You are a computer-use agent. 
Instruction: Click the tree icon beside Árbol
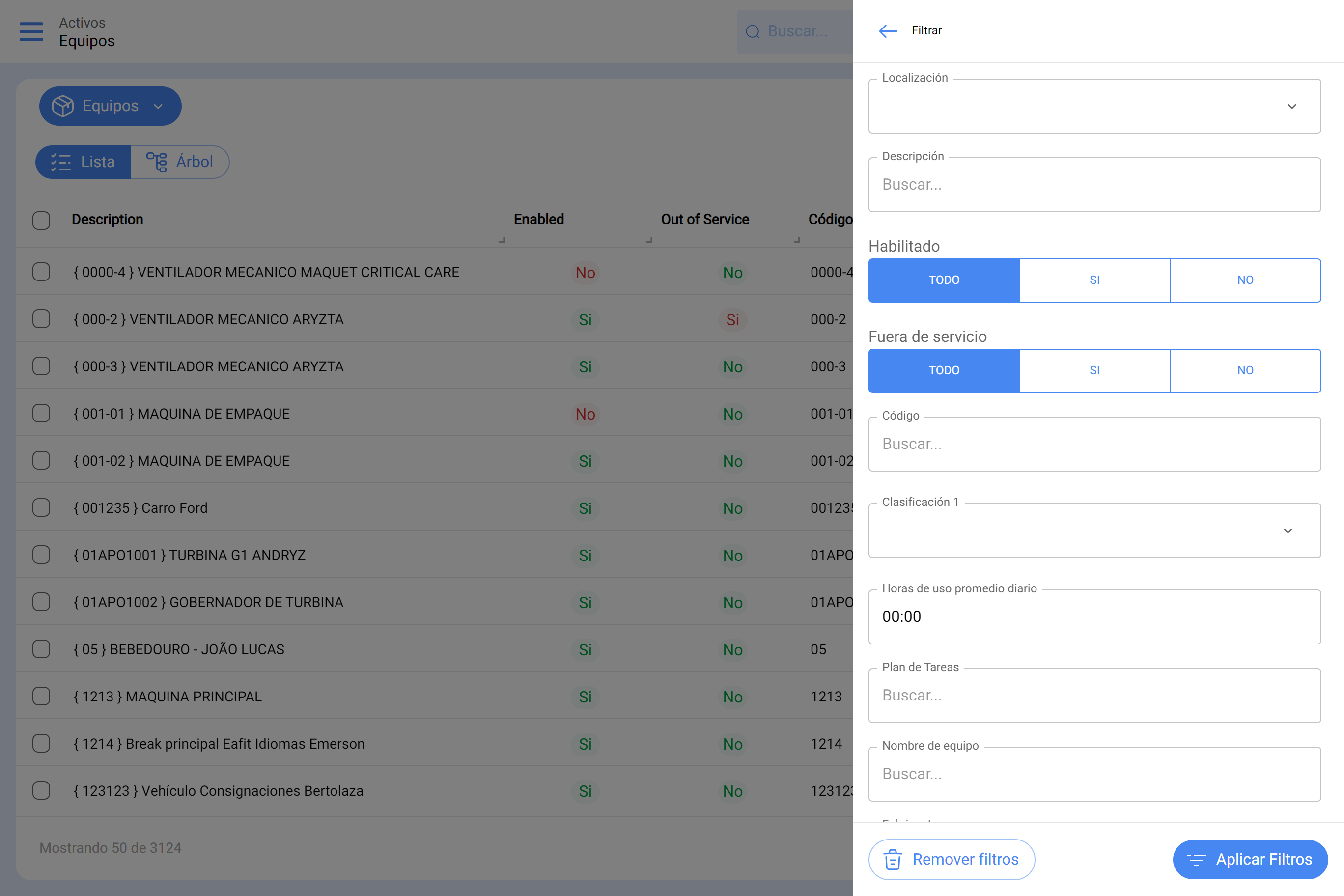(157, 162)
